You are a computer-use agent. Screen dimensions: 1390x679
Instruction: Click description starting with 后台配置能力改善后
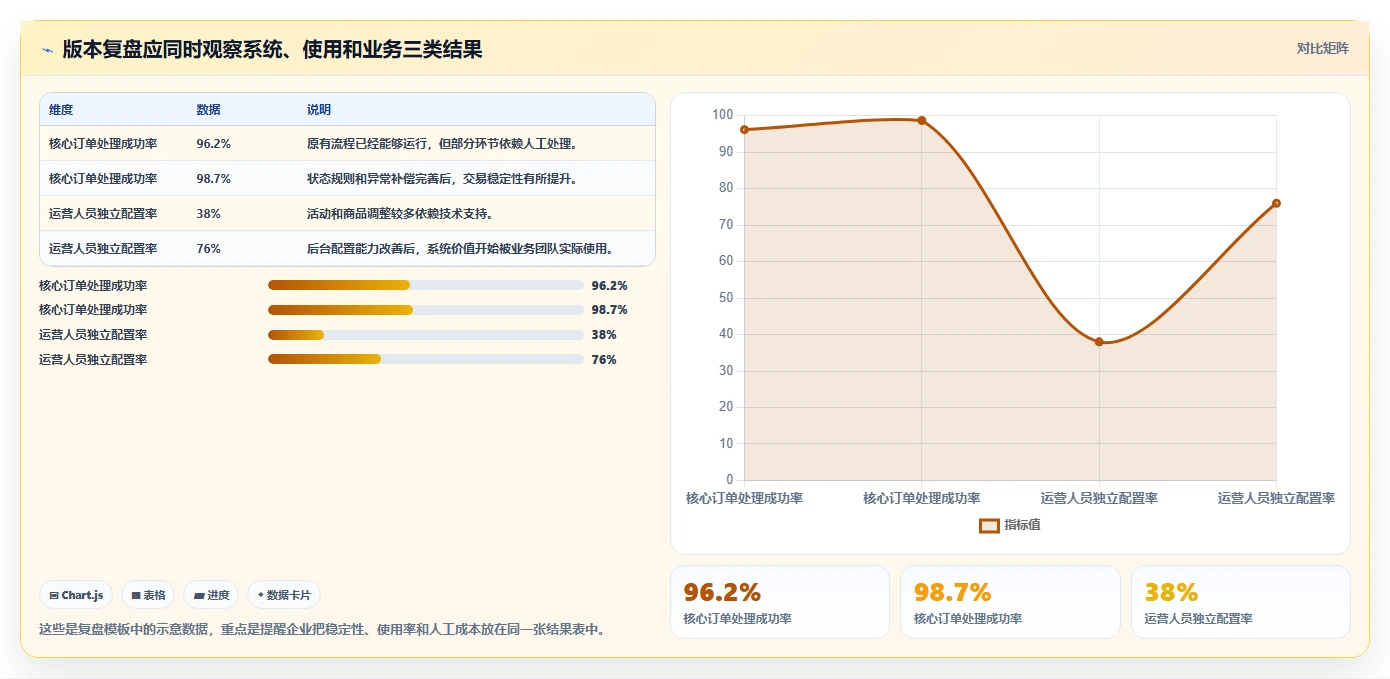(460, 249)
